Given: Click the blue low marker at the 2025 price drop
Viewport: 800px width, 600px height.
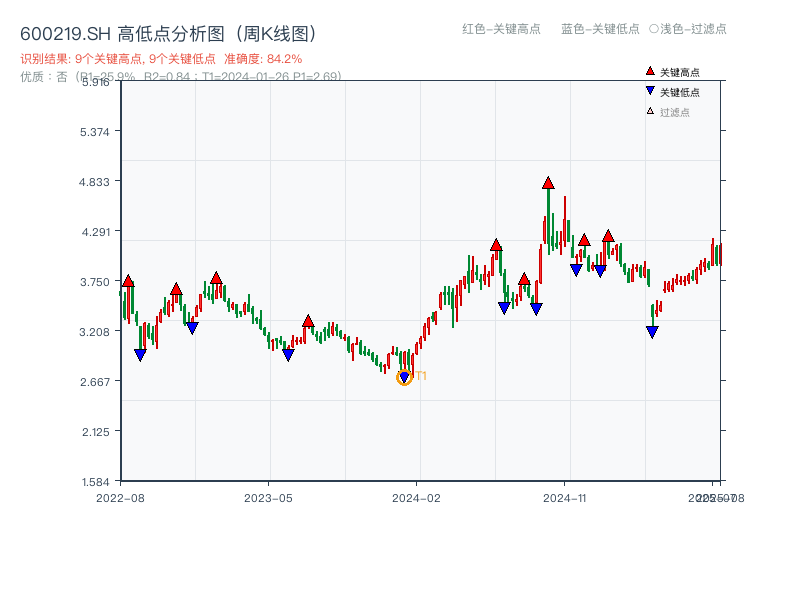Looking at the screenshot, I should 652,332.
